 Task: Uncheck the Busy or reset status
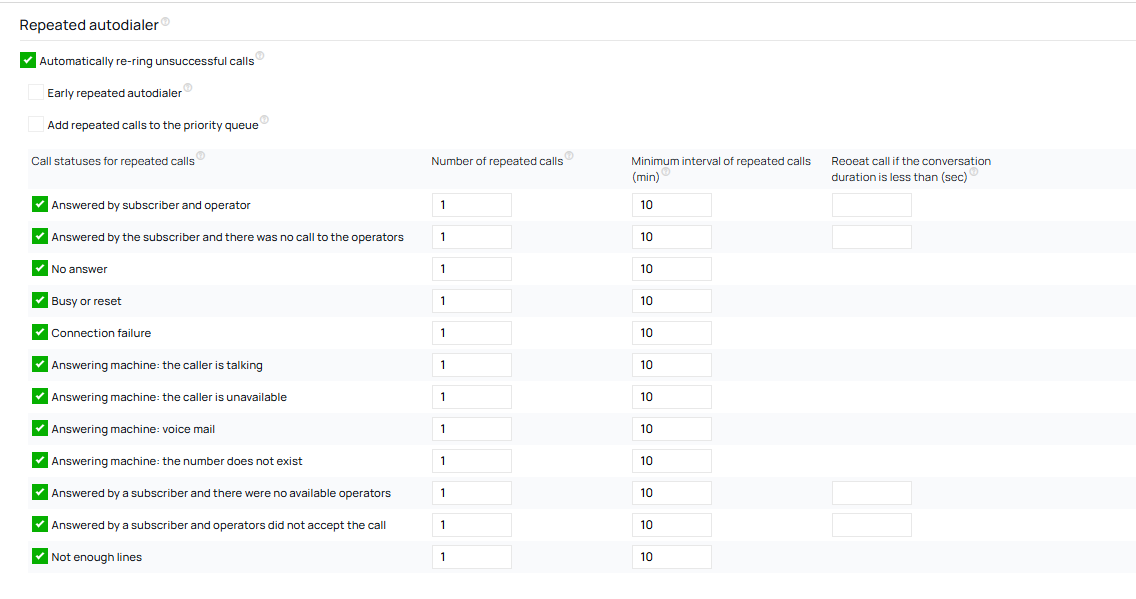tap(40, 301)
